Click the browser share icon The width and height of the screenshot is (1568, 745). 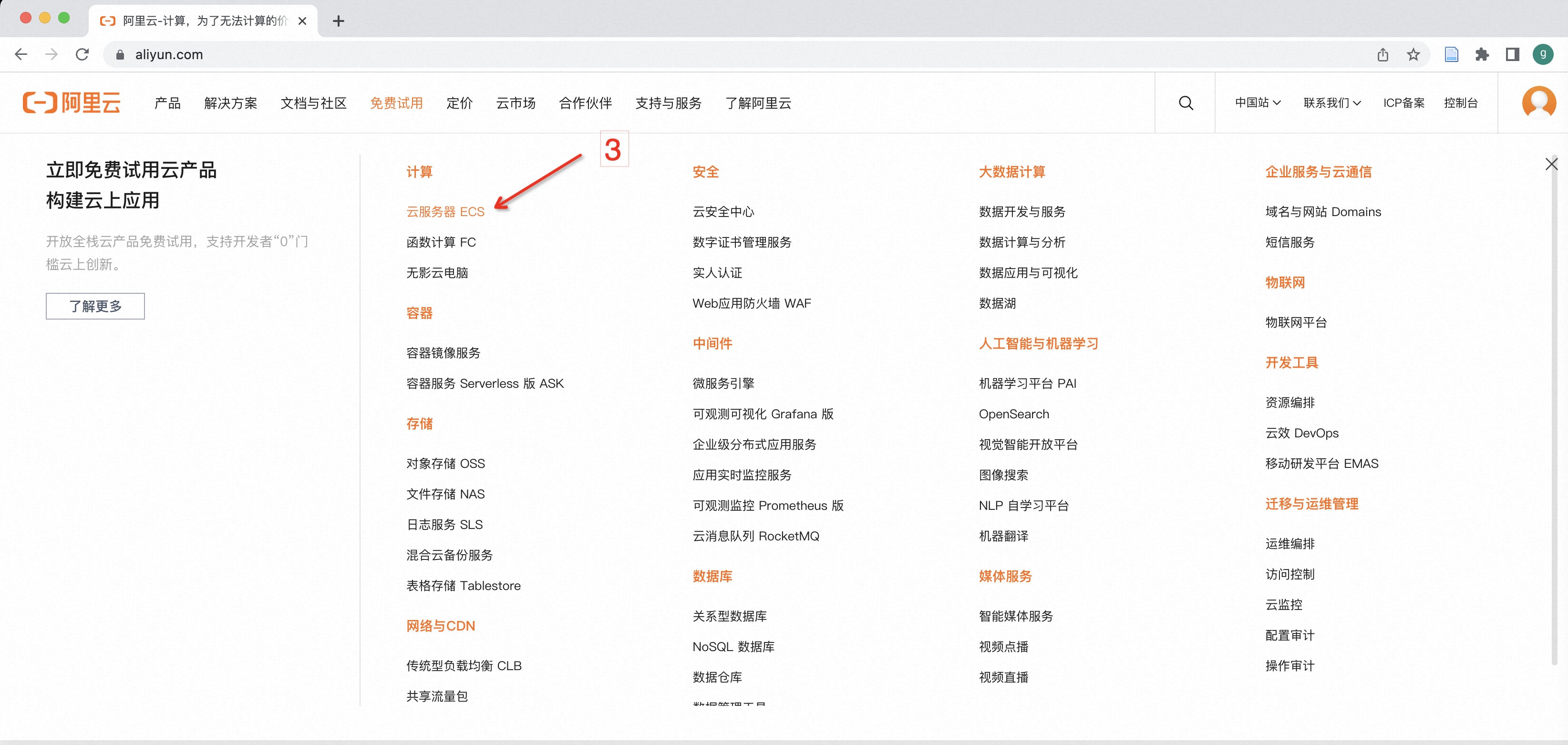[x=1382, y=55]
